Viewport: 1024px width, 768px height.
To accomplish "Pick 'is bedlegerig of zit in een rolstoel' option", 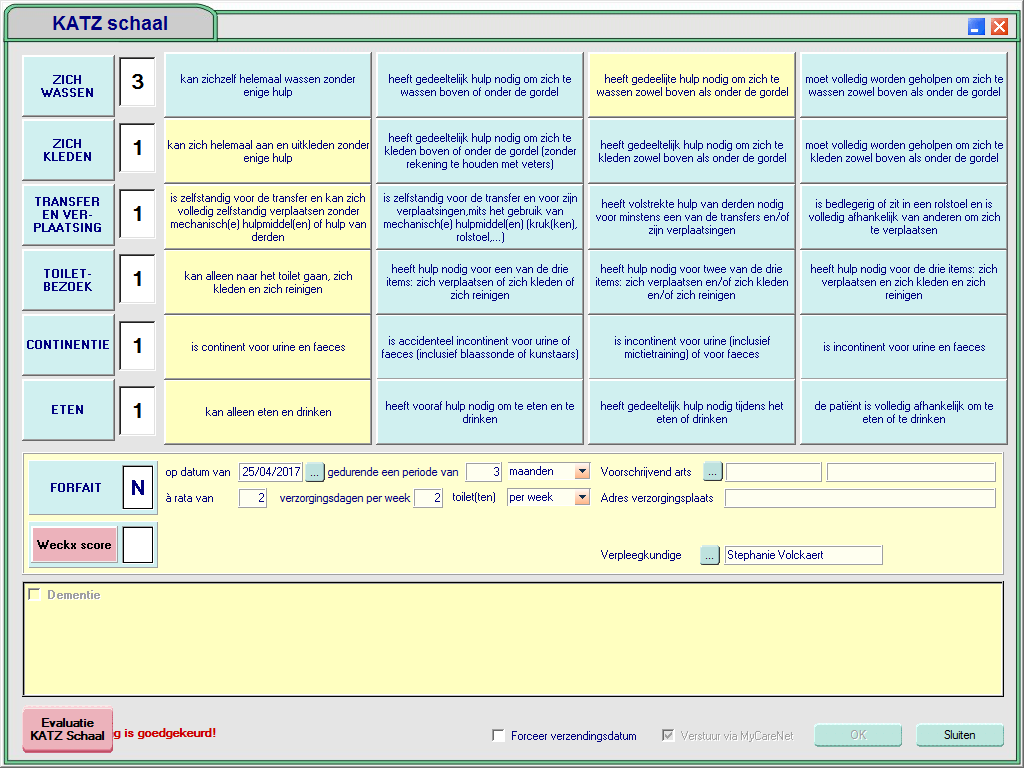I will (903, 217).
